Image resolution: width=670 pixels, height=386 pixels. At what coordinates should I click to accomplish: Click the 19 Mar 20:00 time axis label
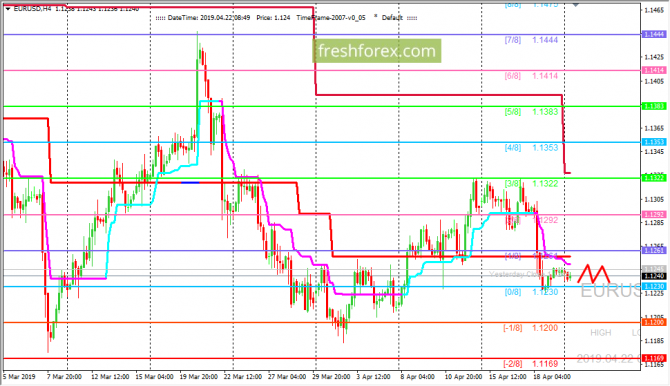[x=199, y=377]
